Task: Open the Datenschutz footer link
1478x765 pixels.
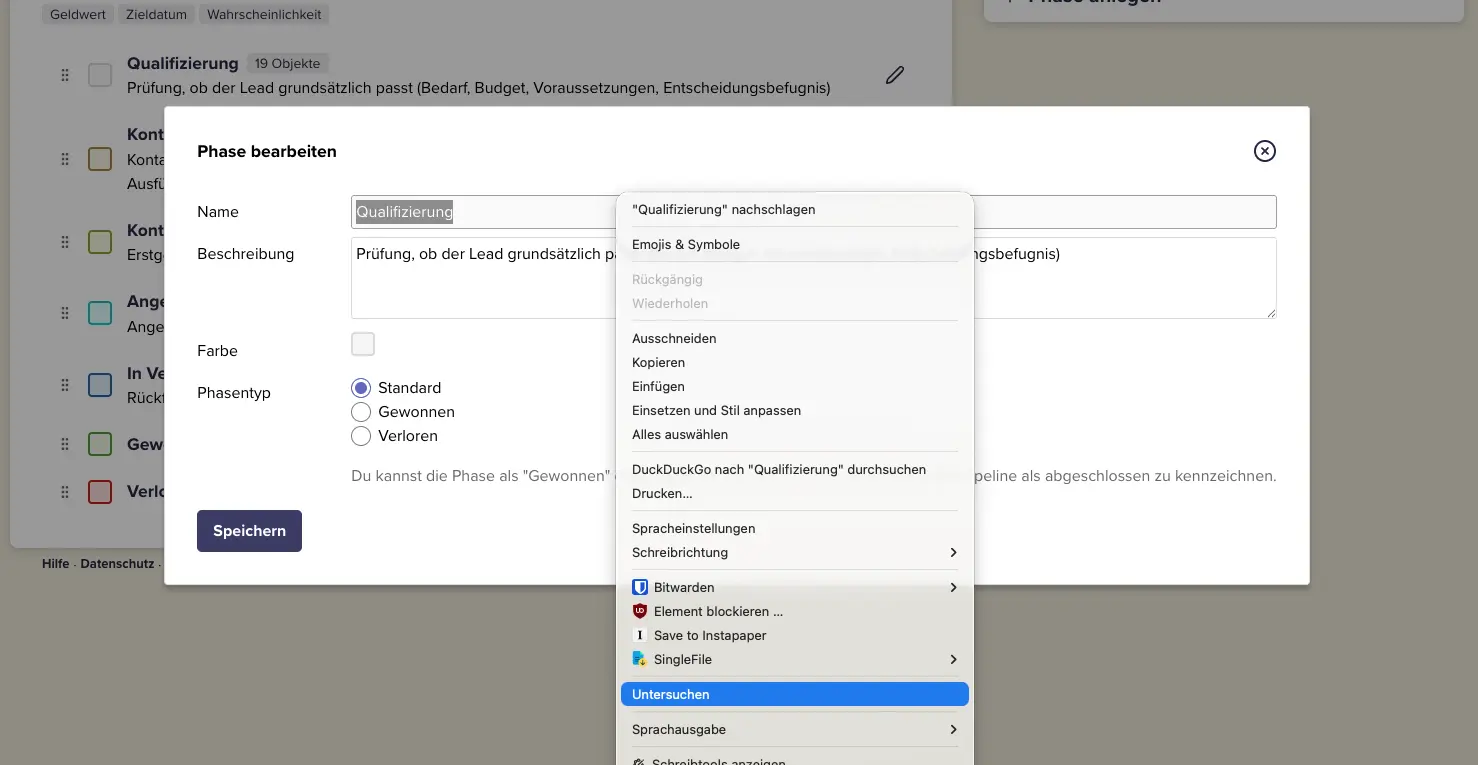Action: [x=117, y=564]
